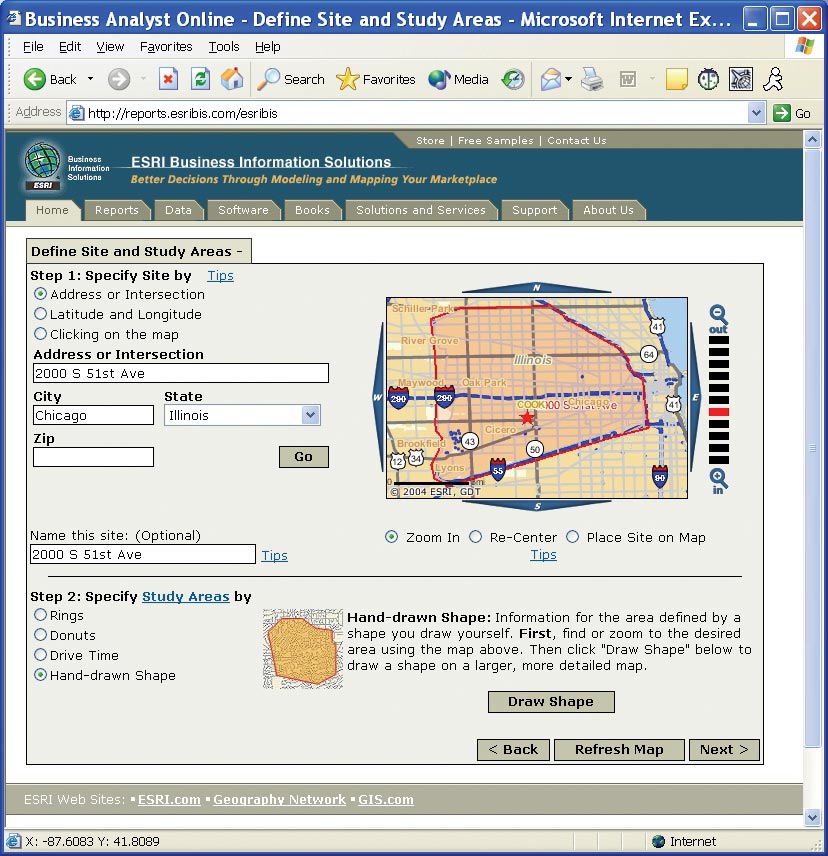Click the < Back form button

tap(513, 750)
